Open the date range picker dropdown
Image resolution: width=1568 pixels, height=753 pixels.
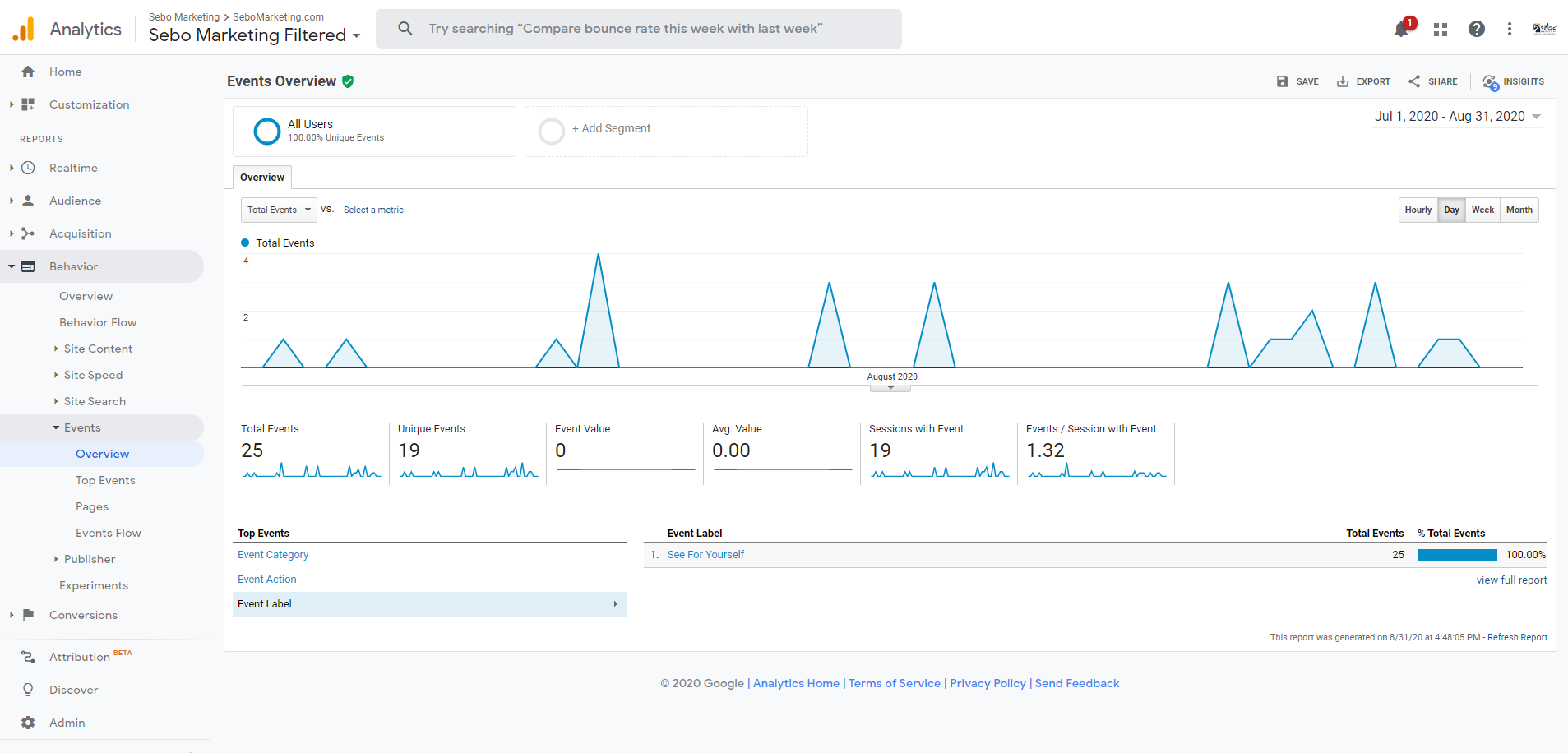click(1457, 117)
